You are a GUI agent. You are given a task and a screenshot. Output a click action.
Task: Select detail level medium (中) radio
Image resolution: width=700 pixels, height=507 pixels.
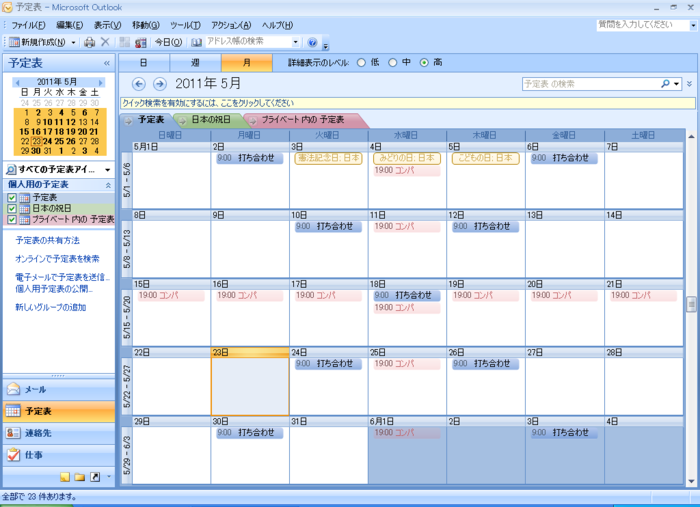pos(392,63)
